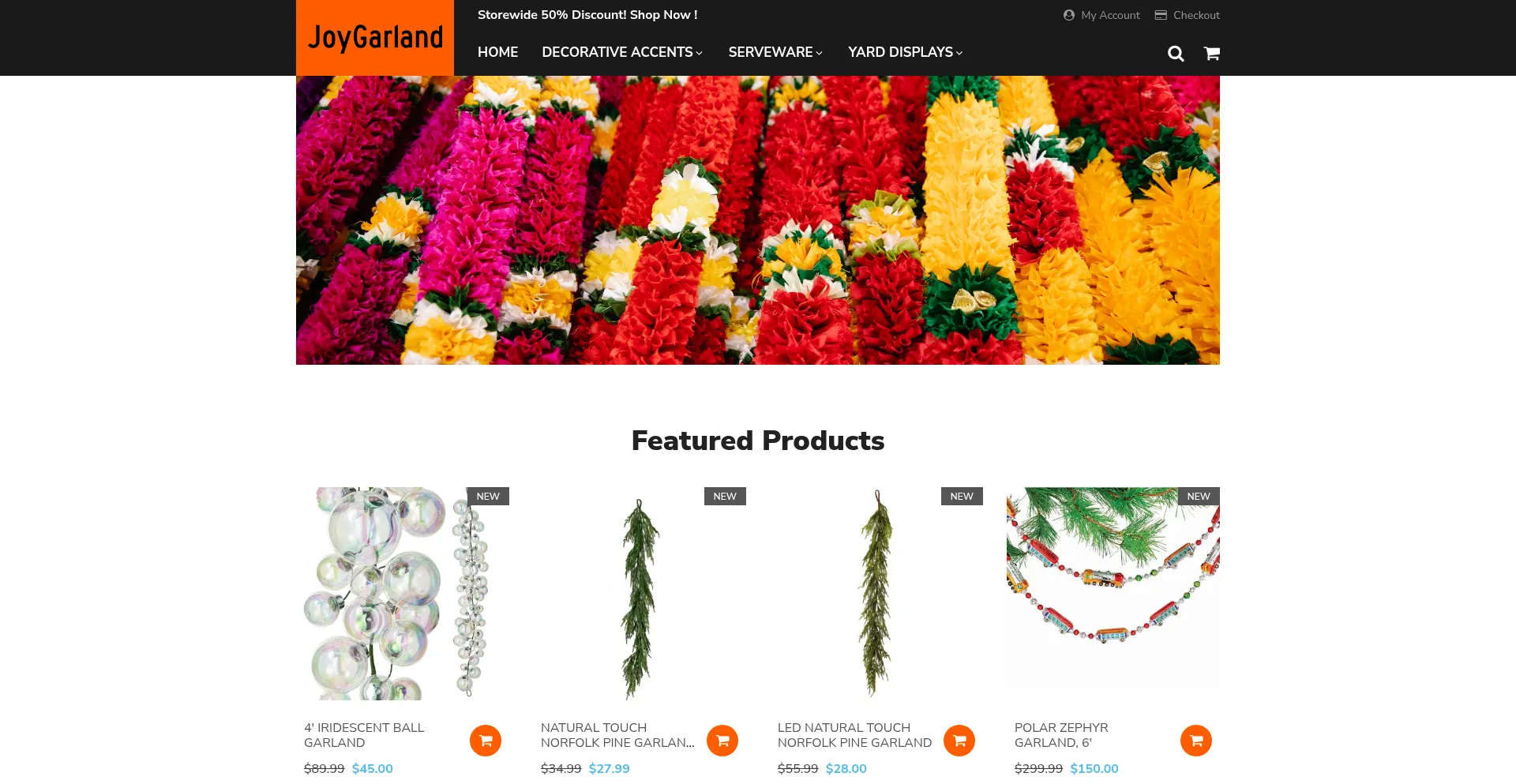Click the My Account user icon
1516x784 pixels.
tap(1069, 15)
